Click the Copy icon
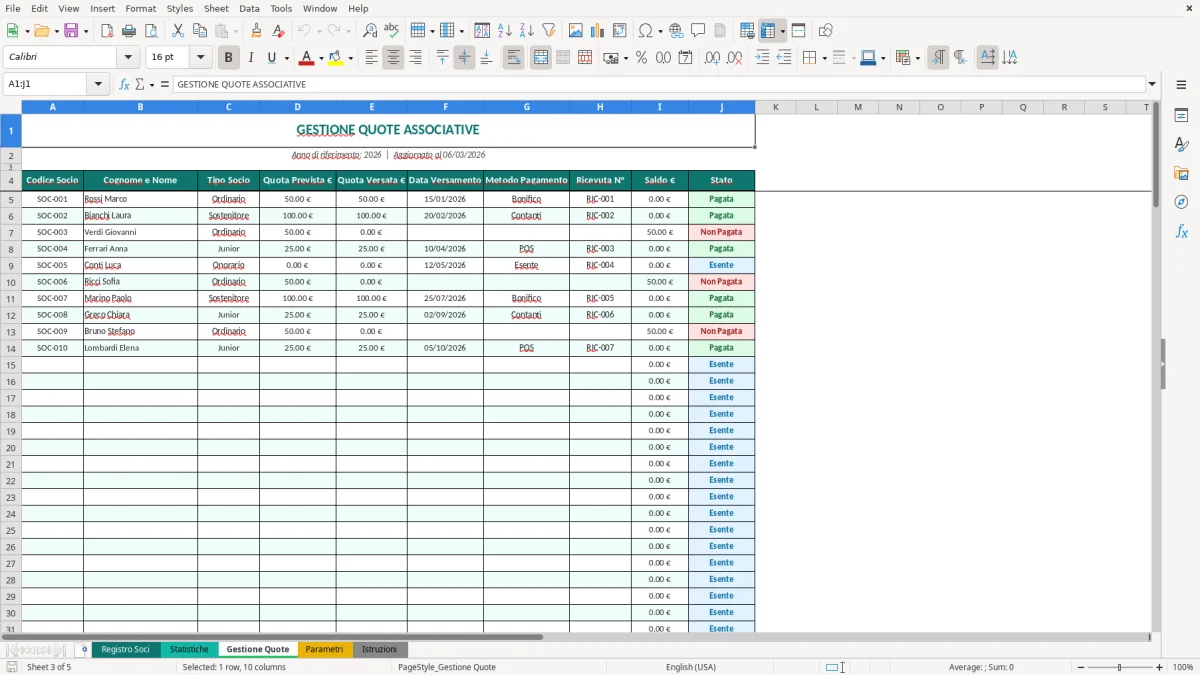The height and width of the screenshot is (675, 1200). [x=200, y=31]
